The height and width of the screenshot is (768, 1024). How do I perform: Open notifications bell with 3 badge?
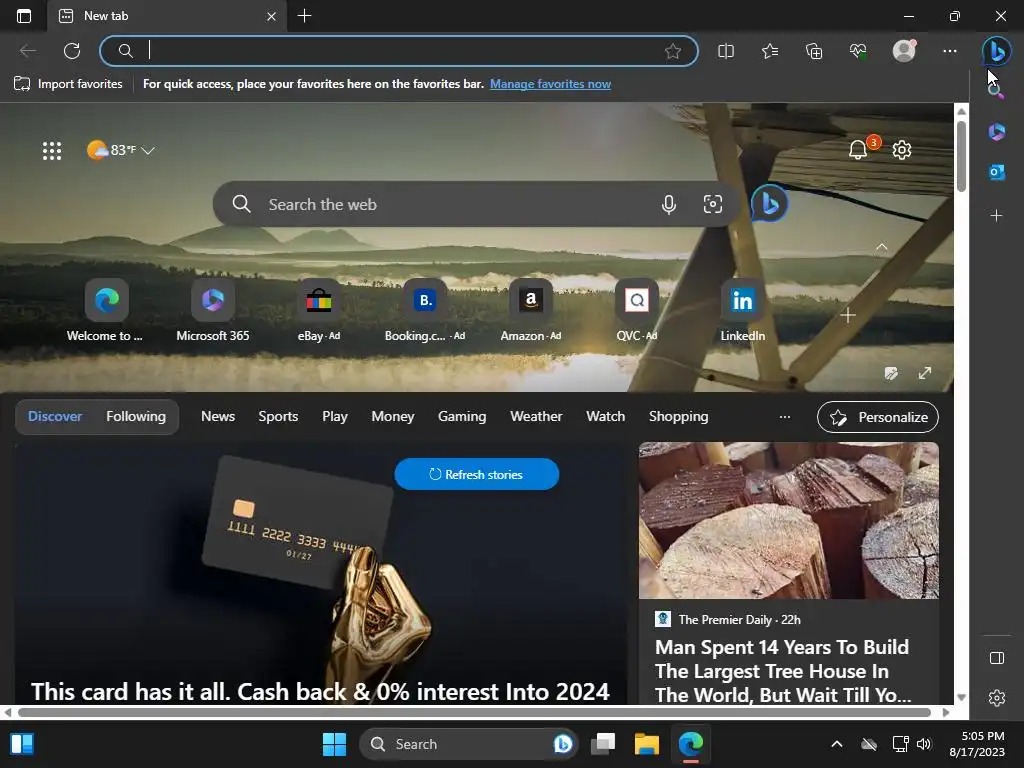point(859,150)
